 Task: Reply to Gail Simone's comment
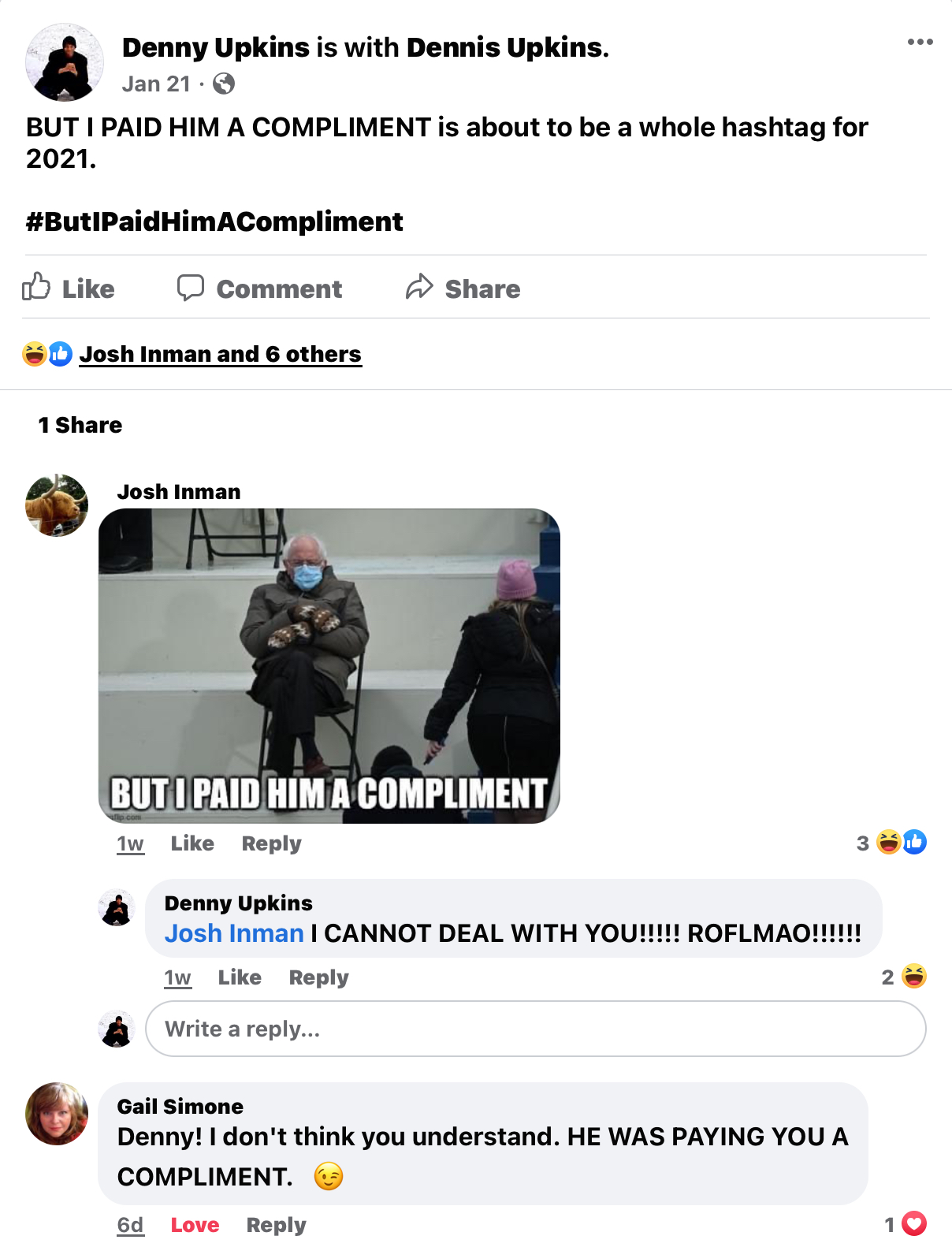coord(276,1225)
